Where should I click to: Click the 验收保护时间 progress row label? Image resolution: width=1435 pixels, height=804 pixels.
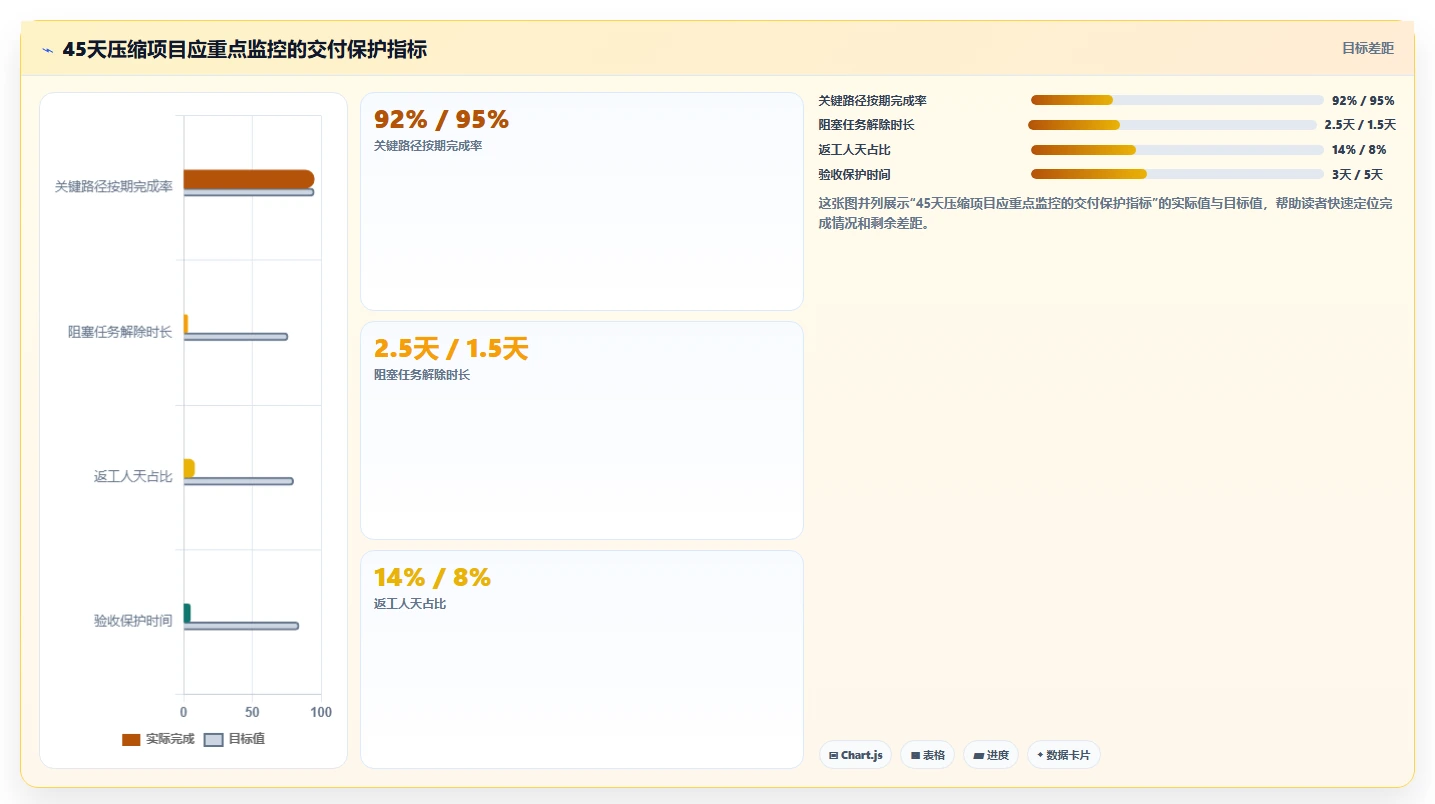(x=854, y=174)
